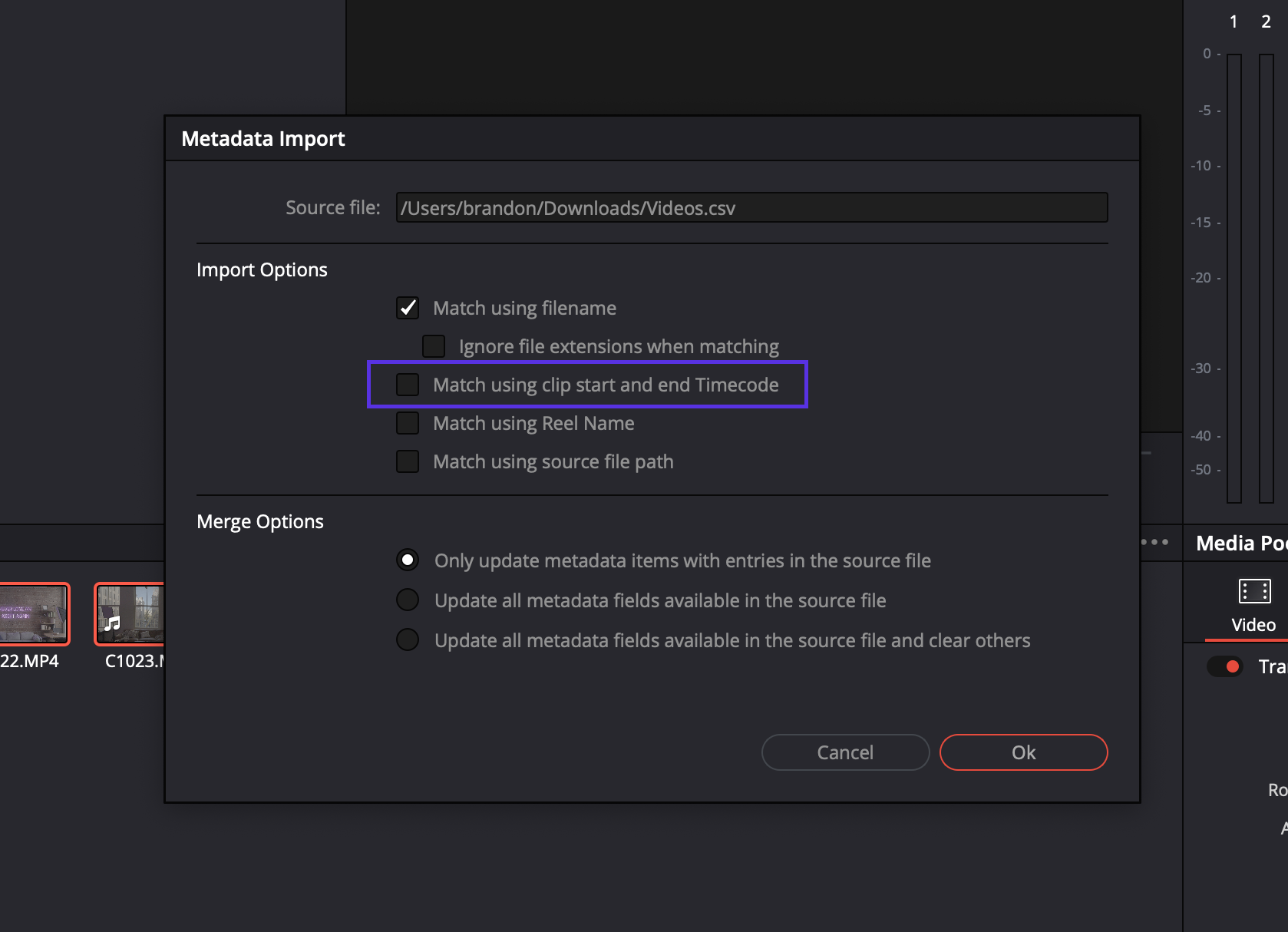Uncheck Match using filename

(408, 308)
